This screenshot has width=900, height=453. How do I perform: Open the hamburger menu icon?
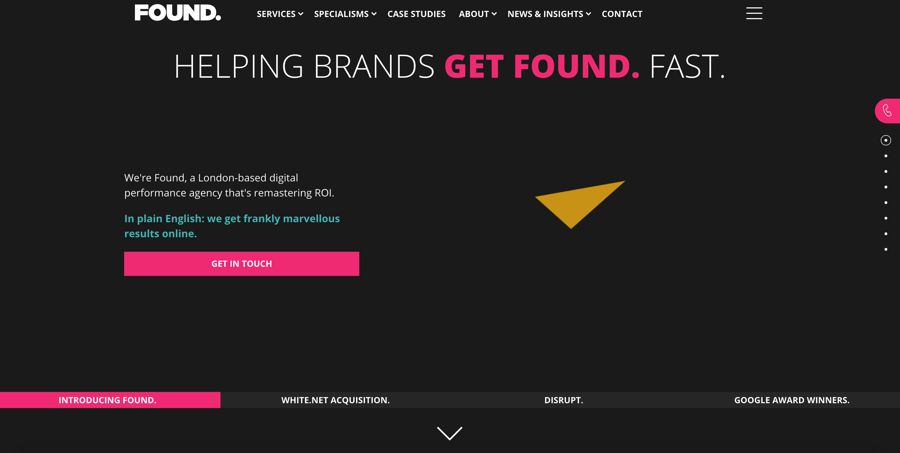(754, 13)
